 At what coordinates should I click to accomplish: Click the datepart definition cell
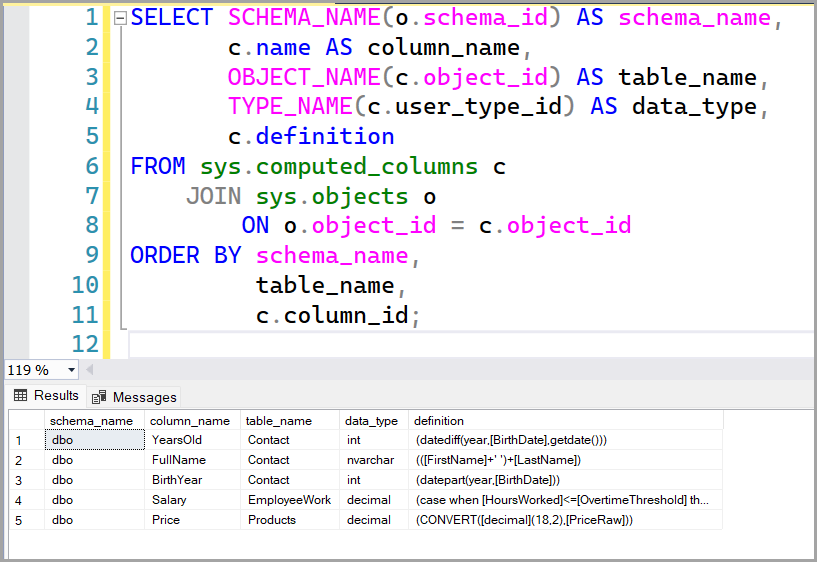[x=565, y=480]
